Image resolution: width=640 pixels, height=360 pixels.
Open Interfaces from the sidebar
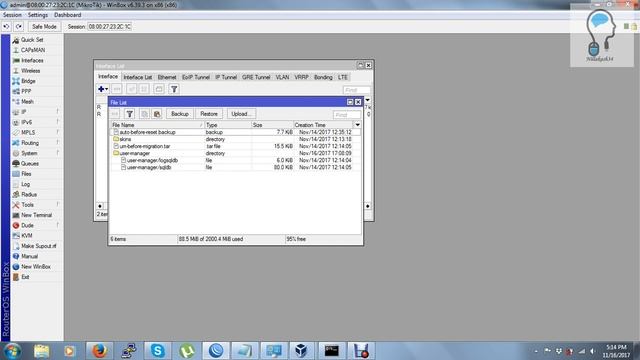tap(32, 60)
